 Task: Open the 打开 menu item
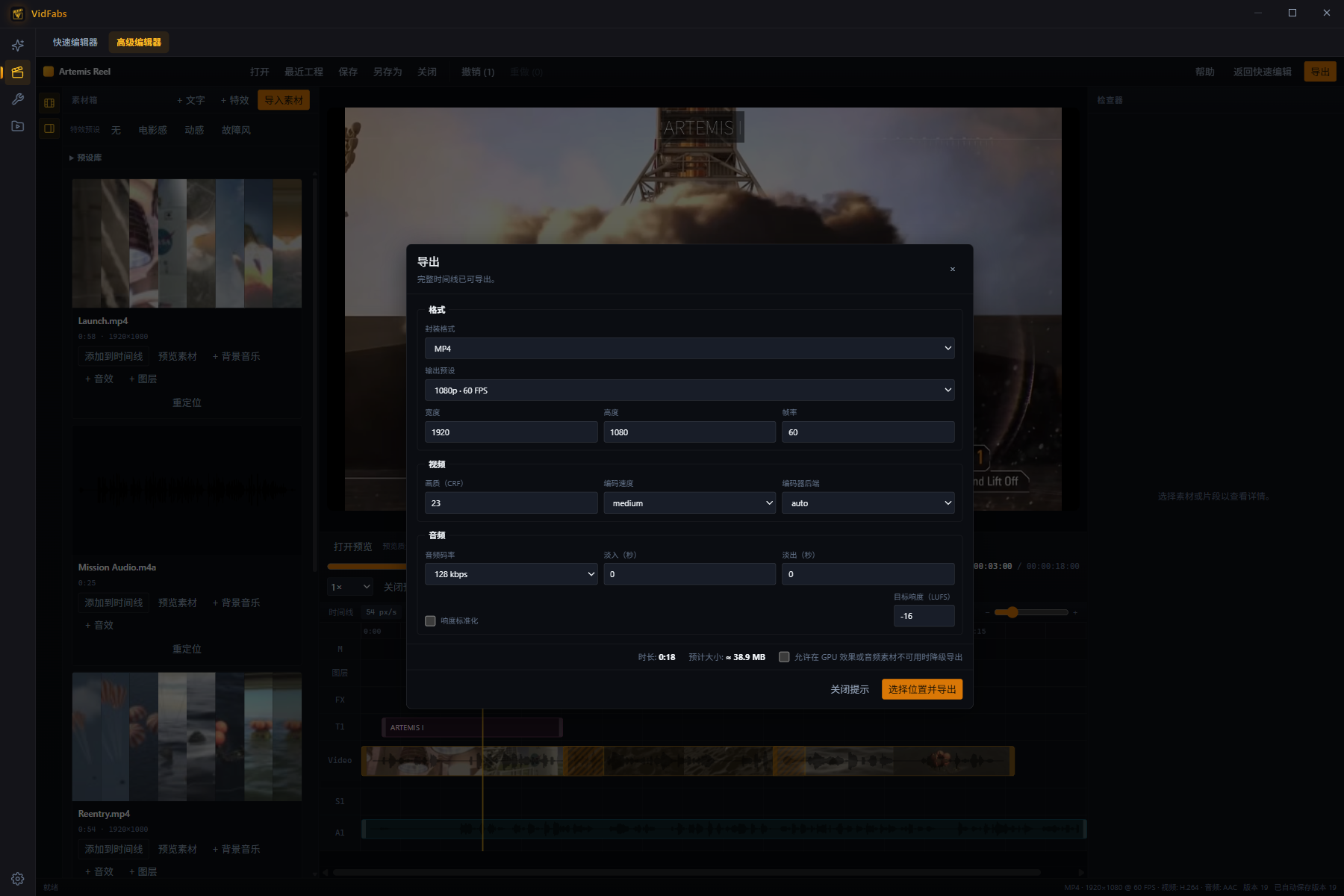tap(260, 72)
